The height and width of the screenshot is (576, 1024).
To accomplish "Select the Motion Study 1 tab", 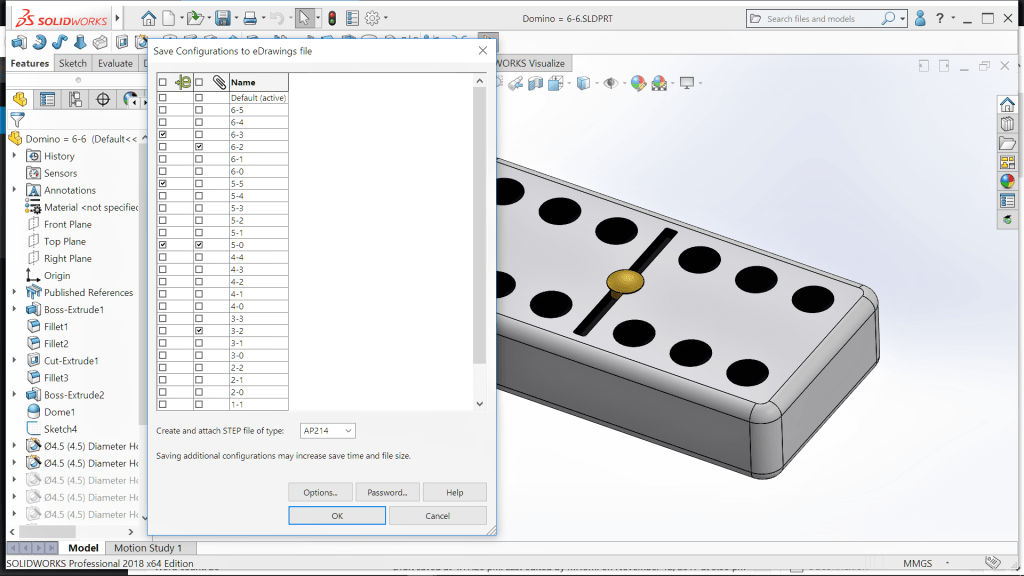I will coord(148,548).
